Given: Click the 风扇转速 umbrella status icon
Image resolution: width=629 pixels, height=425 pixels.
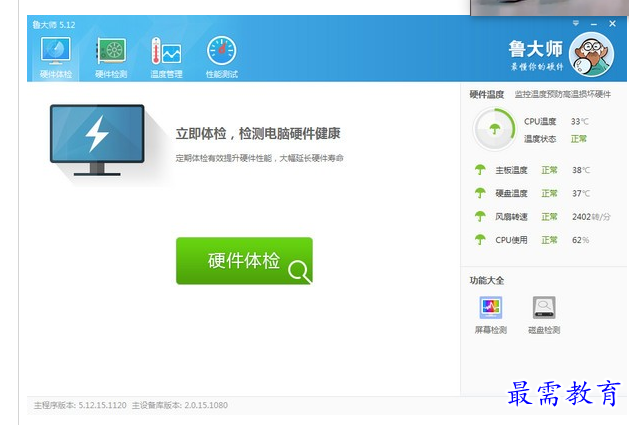Looking at the screenshot, I should click(x=480, y=216).
